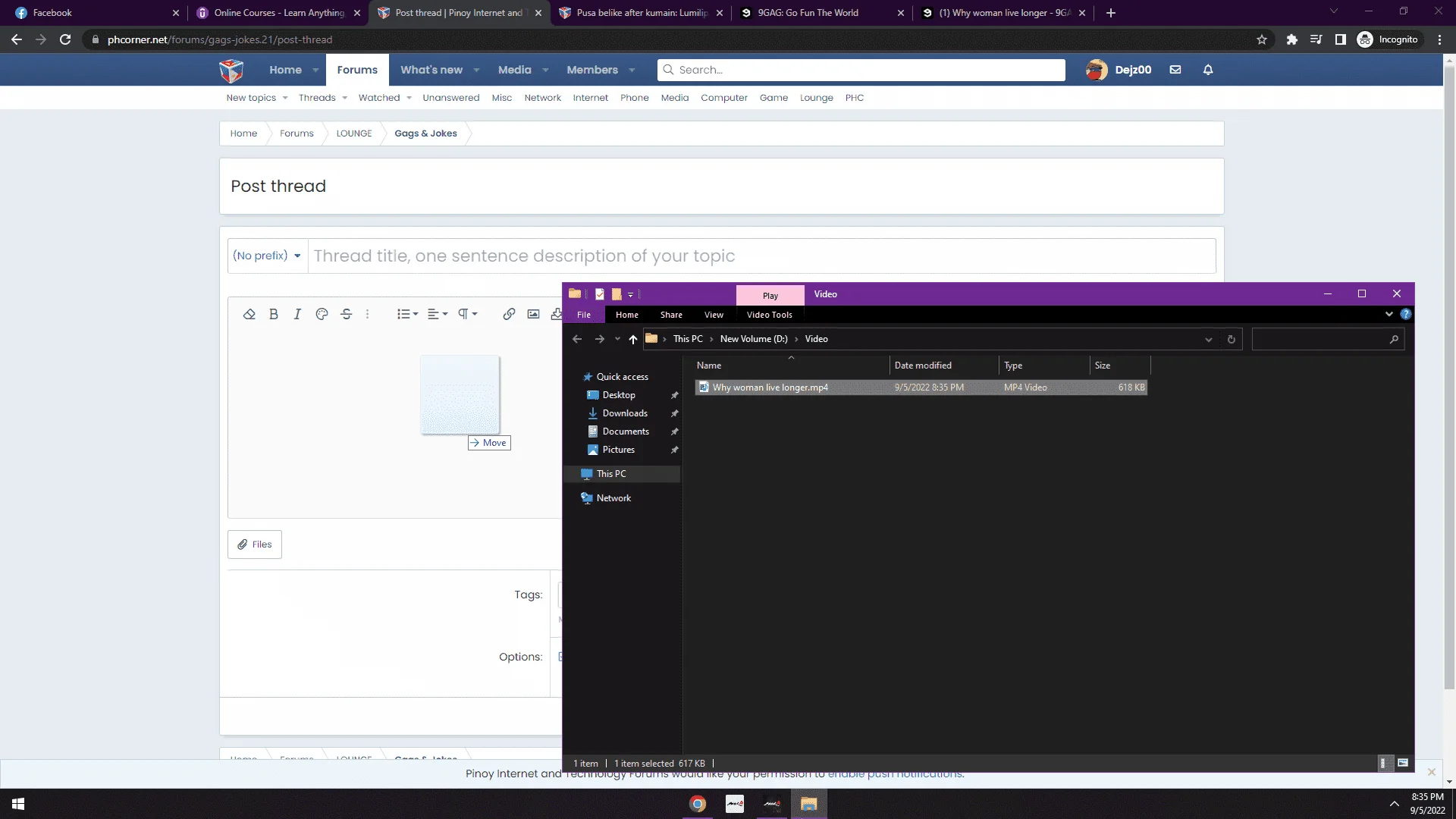The image size is (1456, 819).
Task: Click the insert image icon in editor
Action: (x=534, y=314)
